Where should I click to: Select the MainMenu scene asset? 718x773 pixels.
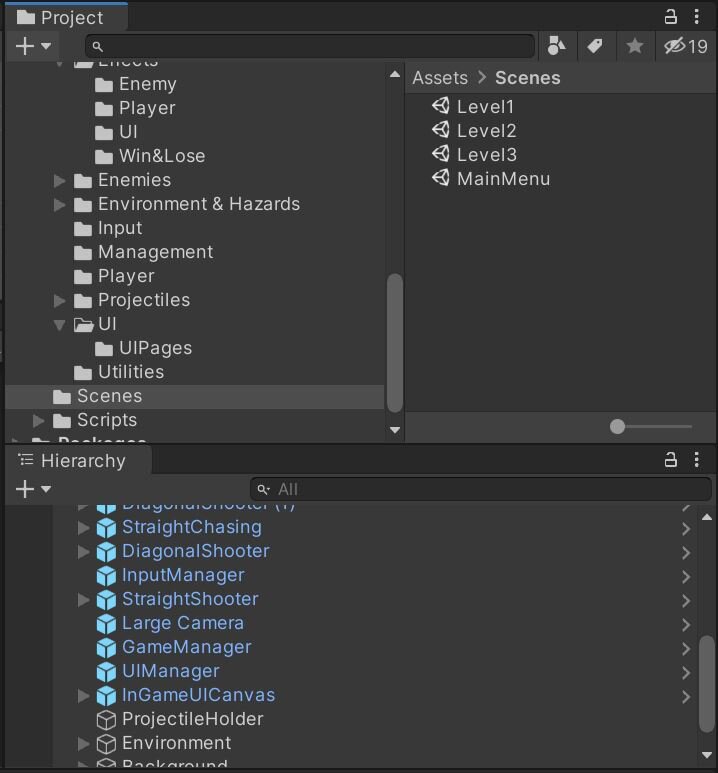click(491, 178)
